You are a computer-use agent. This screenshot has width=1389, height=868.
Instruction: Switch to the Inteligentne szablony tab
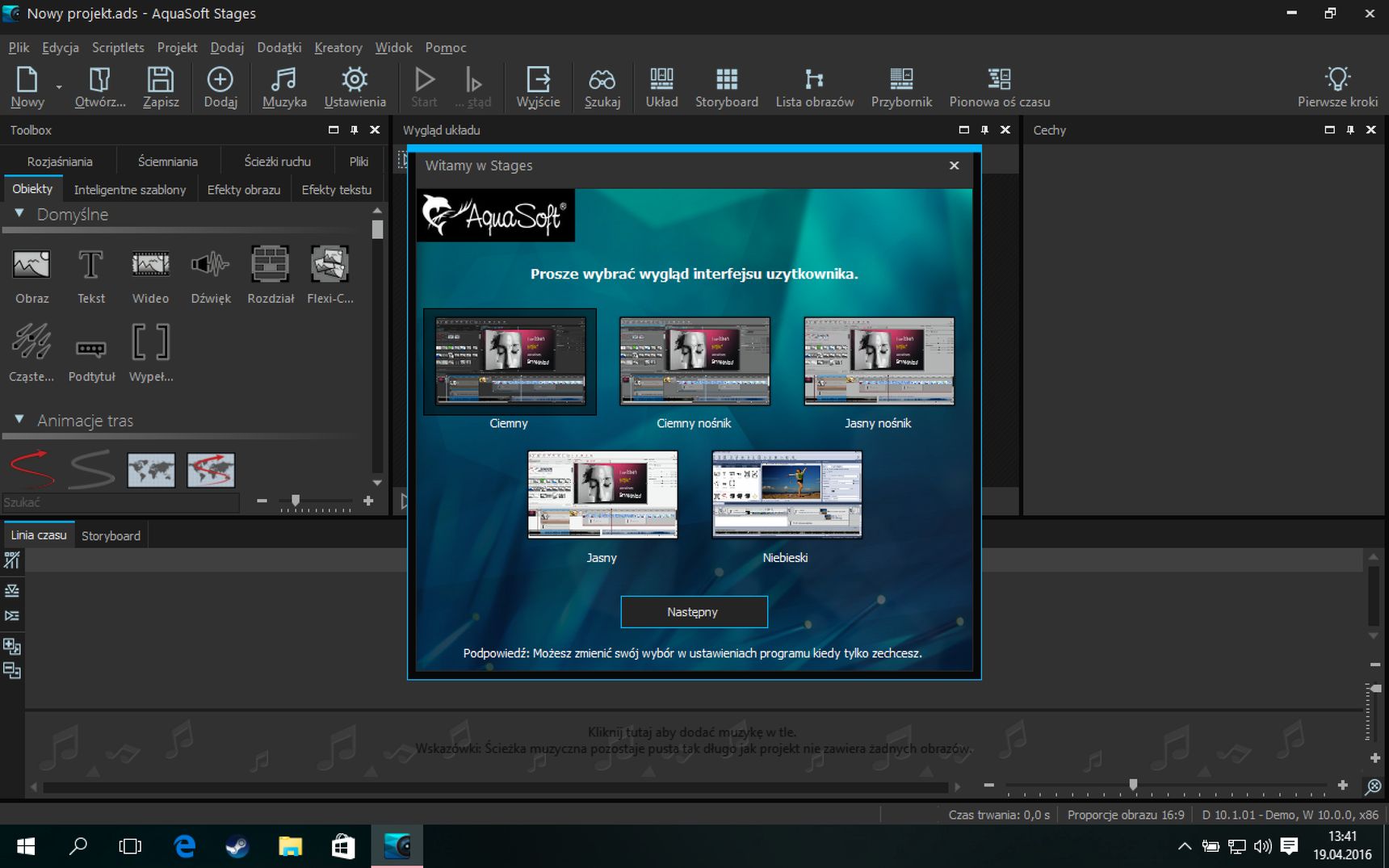click(x=130, y=190)
